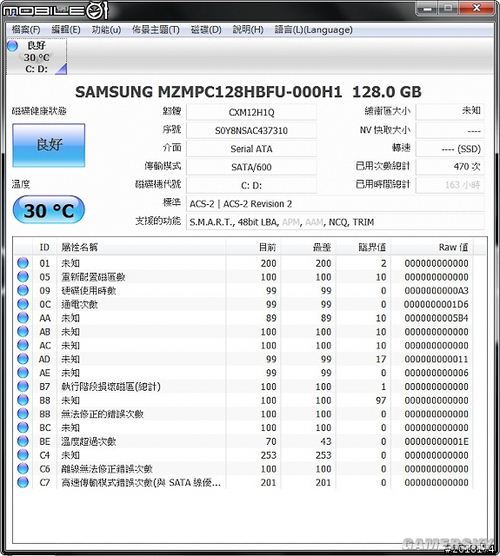Open the 功能(u) menu
This screenshot has width=500, height=556.
pos(106,29)
